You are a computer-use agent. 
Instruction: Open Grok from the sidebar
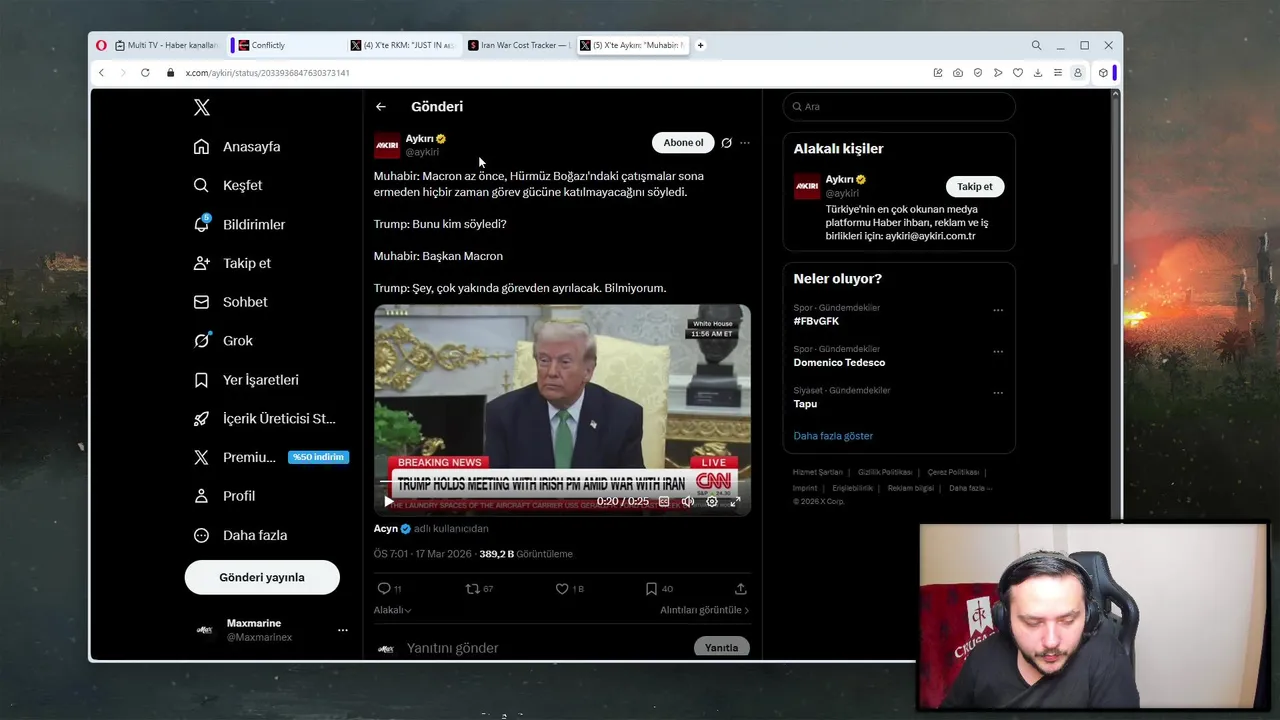(223, 341)
